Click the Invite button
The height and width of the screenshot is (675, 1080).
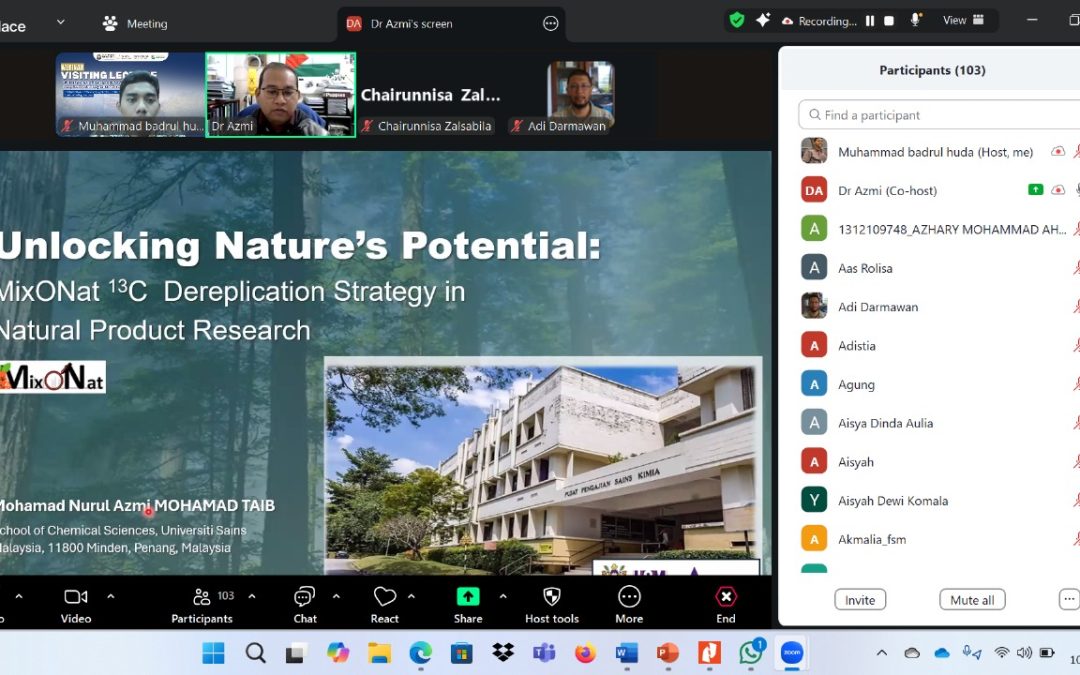(x=860, y=600)
